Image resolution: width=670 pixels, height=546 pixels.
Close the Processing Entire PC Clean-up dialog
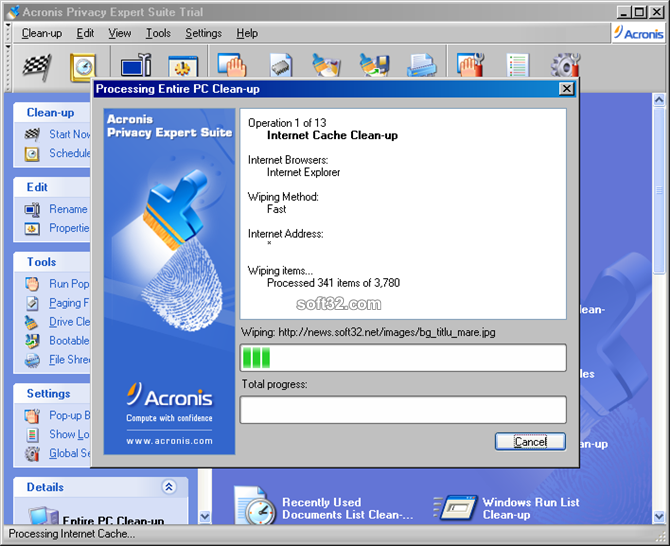tap(566, 89)
